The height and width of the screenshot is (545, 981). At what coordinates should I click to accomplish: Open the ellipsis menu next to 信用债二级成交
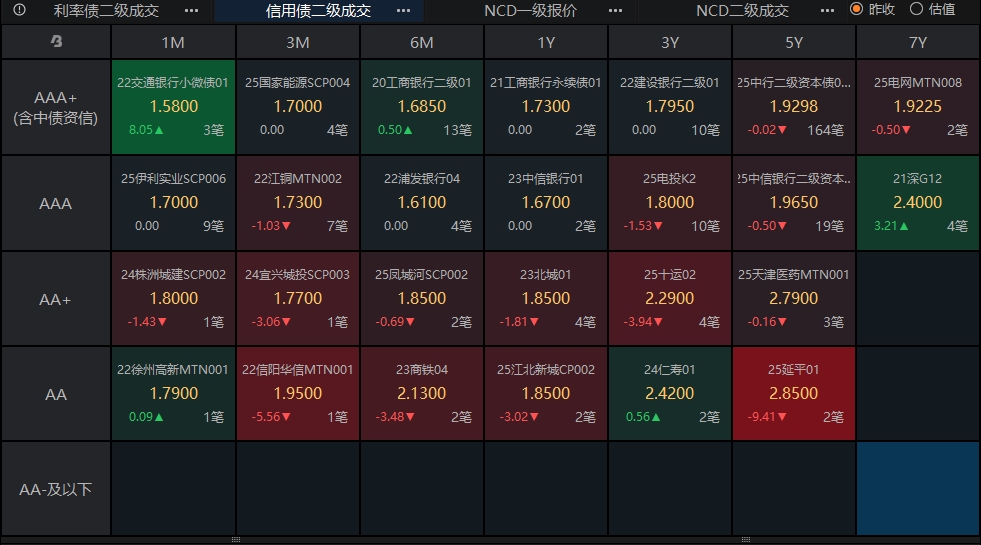tap(404, 11)
